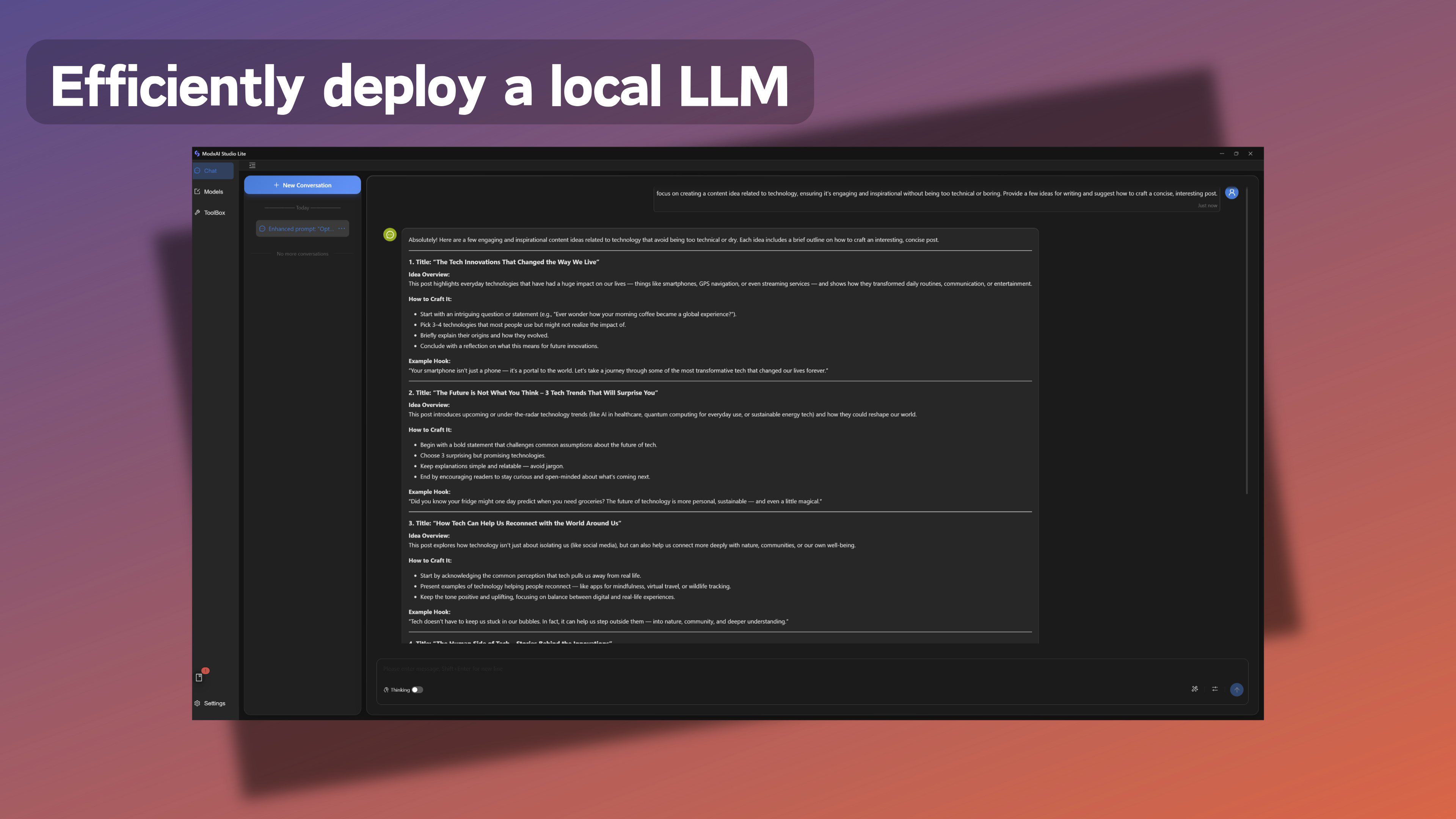Collapse the conversation list panel
The height and width of the screenshot is (819, 1456).
252,166
